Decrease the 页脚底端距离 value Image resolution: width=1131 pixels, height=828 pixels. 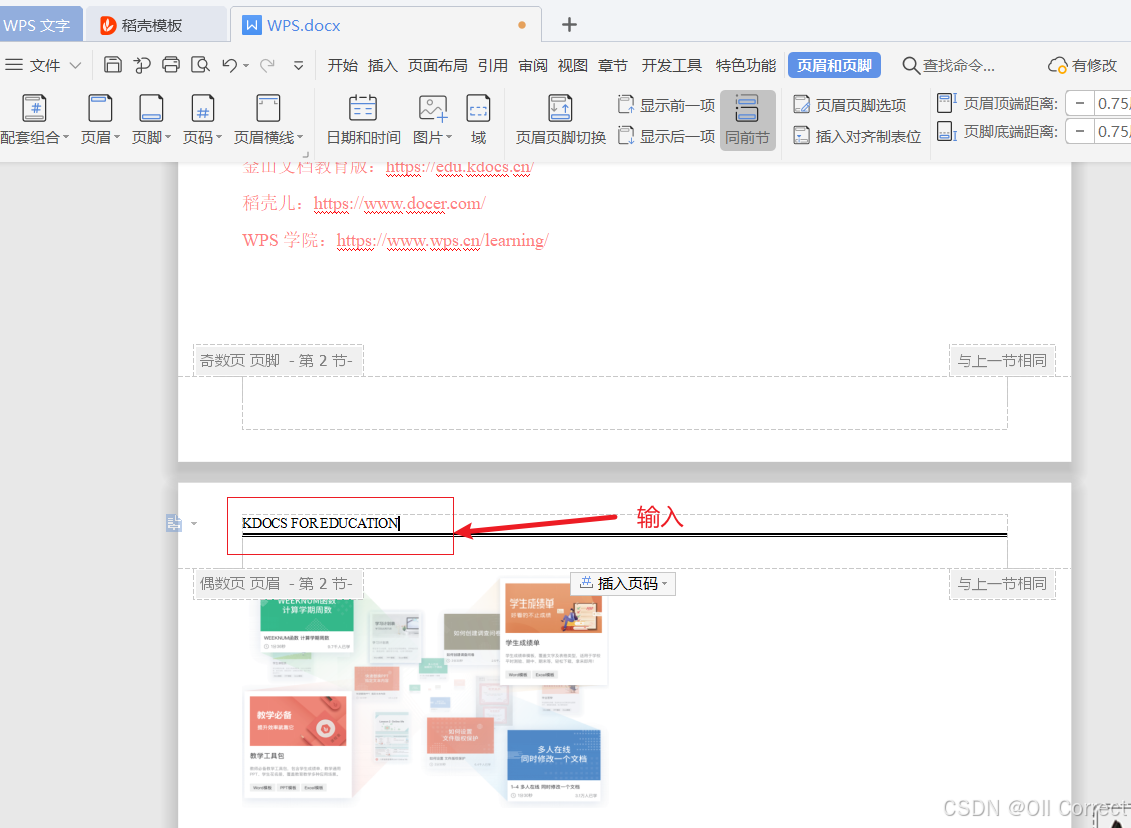[1080, 131]
